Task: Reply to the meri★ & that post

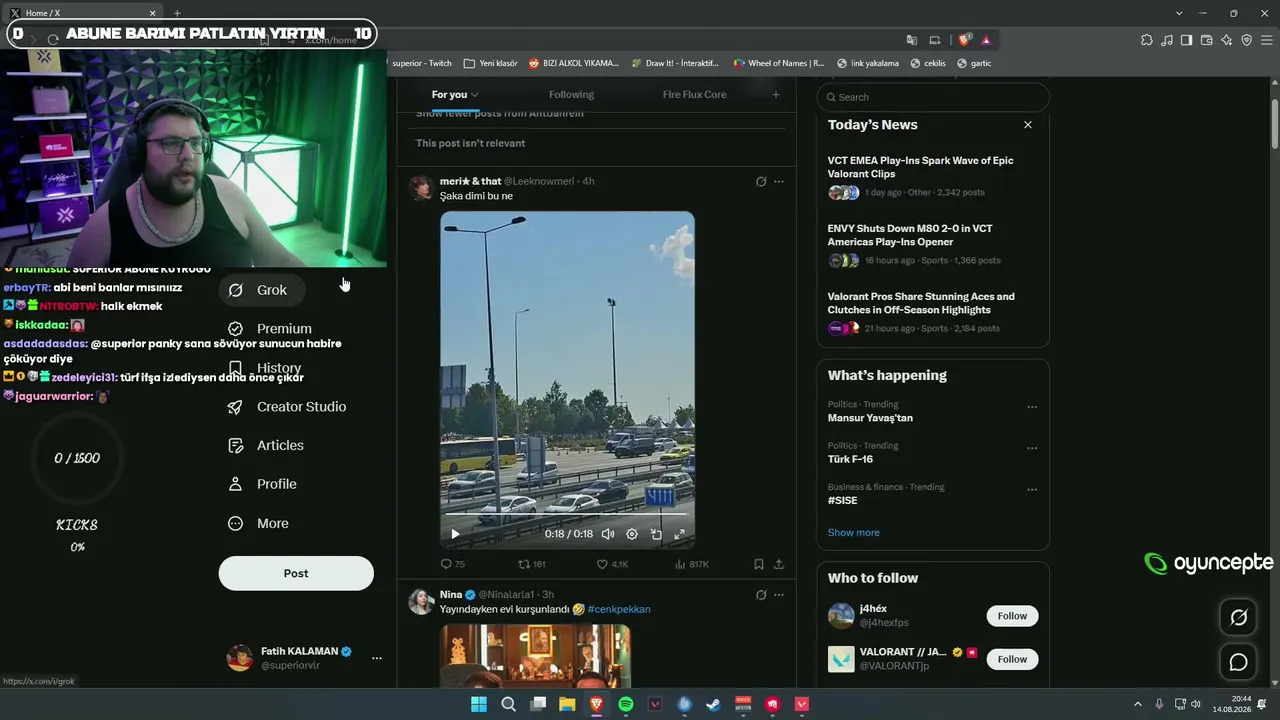Action: [x=452, y=564]
